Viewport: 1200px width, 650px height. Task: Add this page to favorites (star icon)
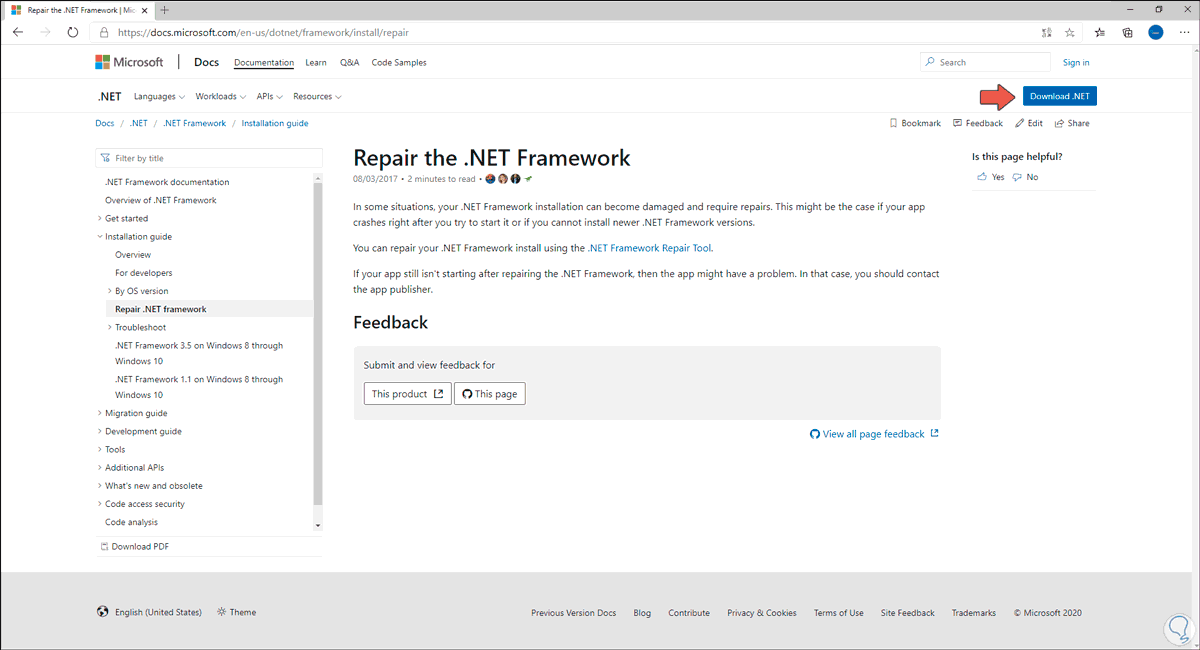(x=1069, y=32)
